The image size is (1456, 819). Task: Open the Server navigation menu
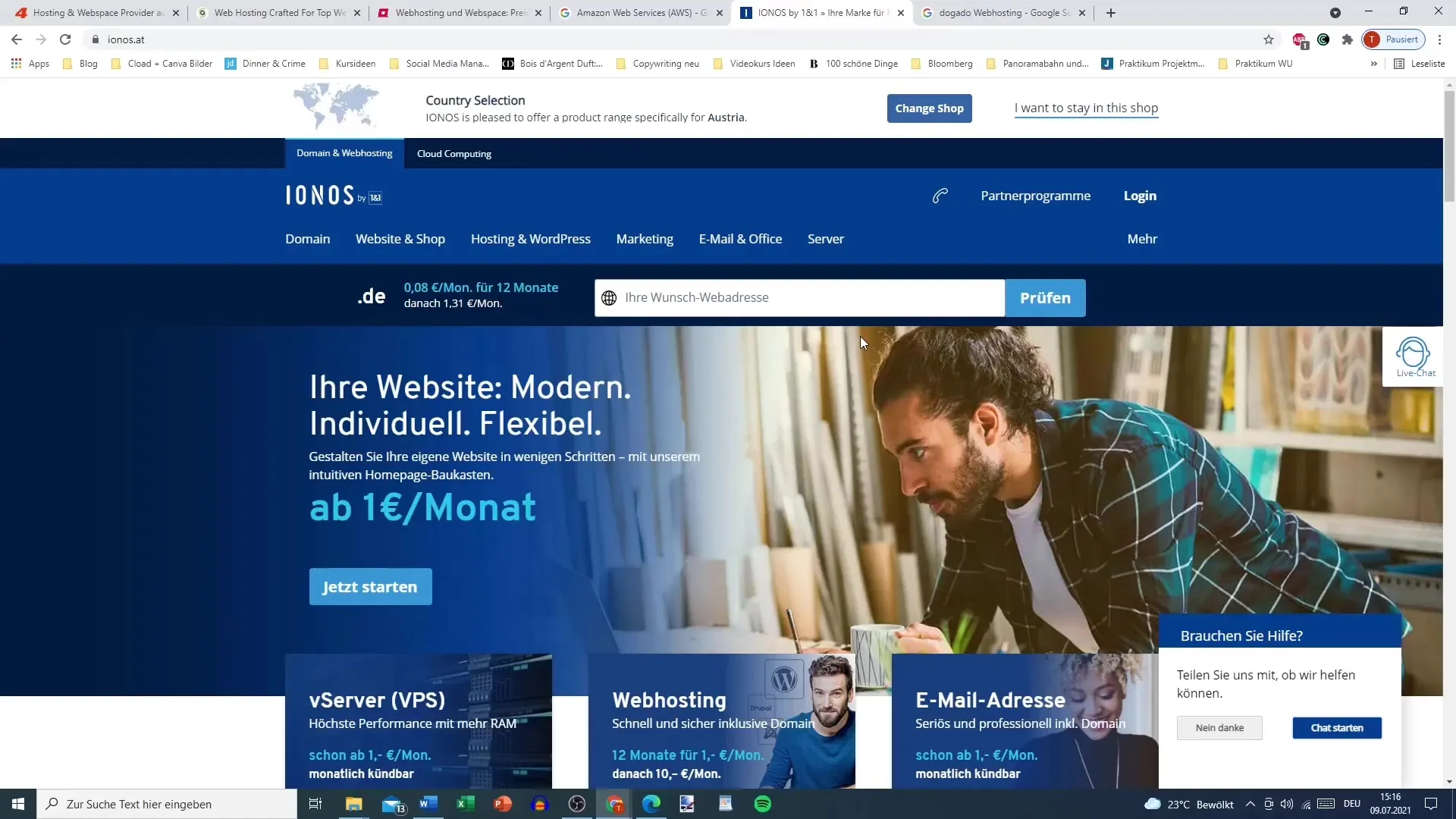826,239
